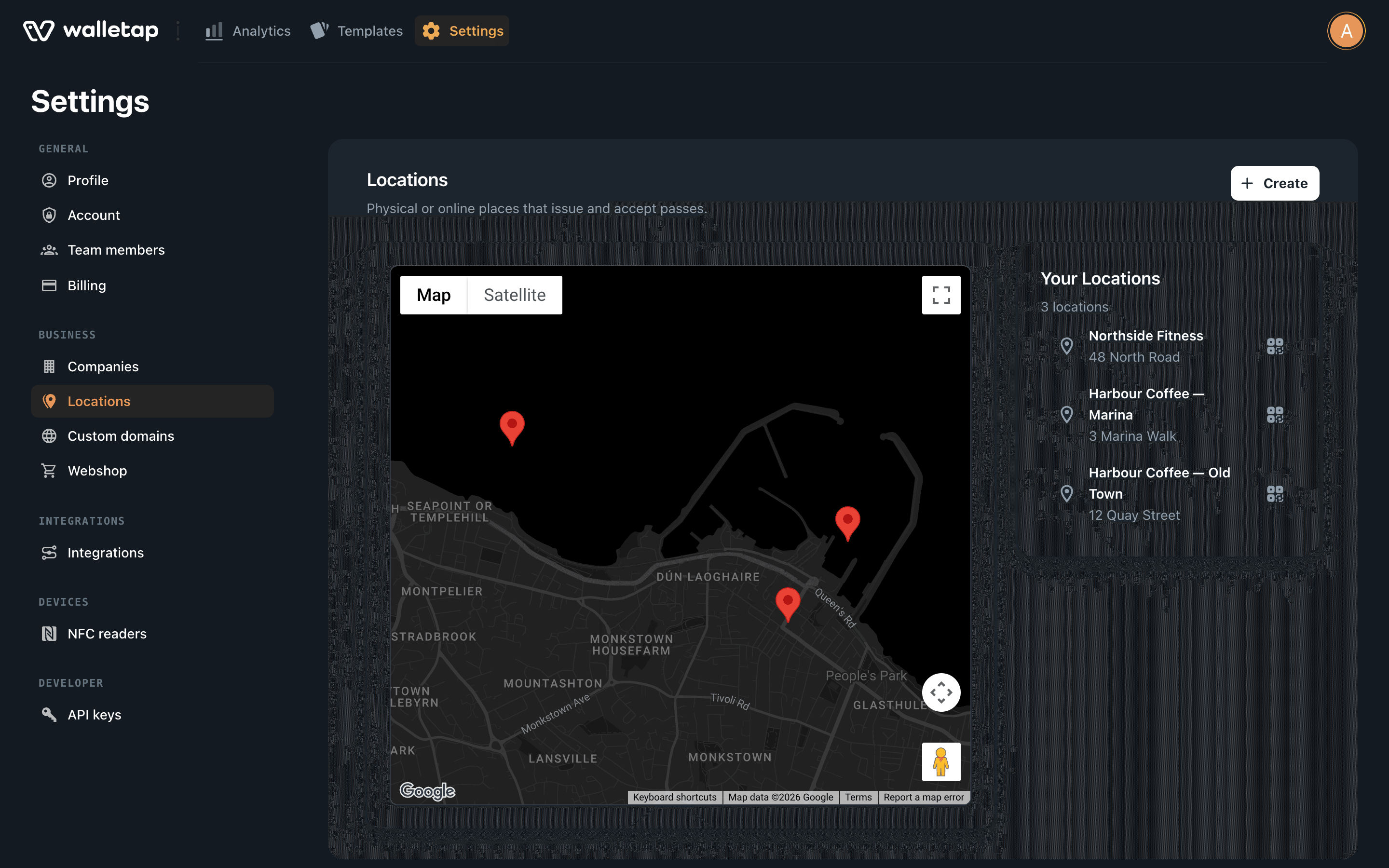This screenshot has width=1389, height=868.
Task: Open map Terms link
Action: coord(858,798)
